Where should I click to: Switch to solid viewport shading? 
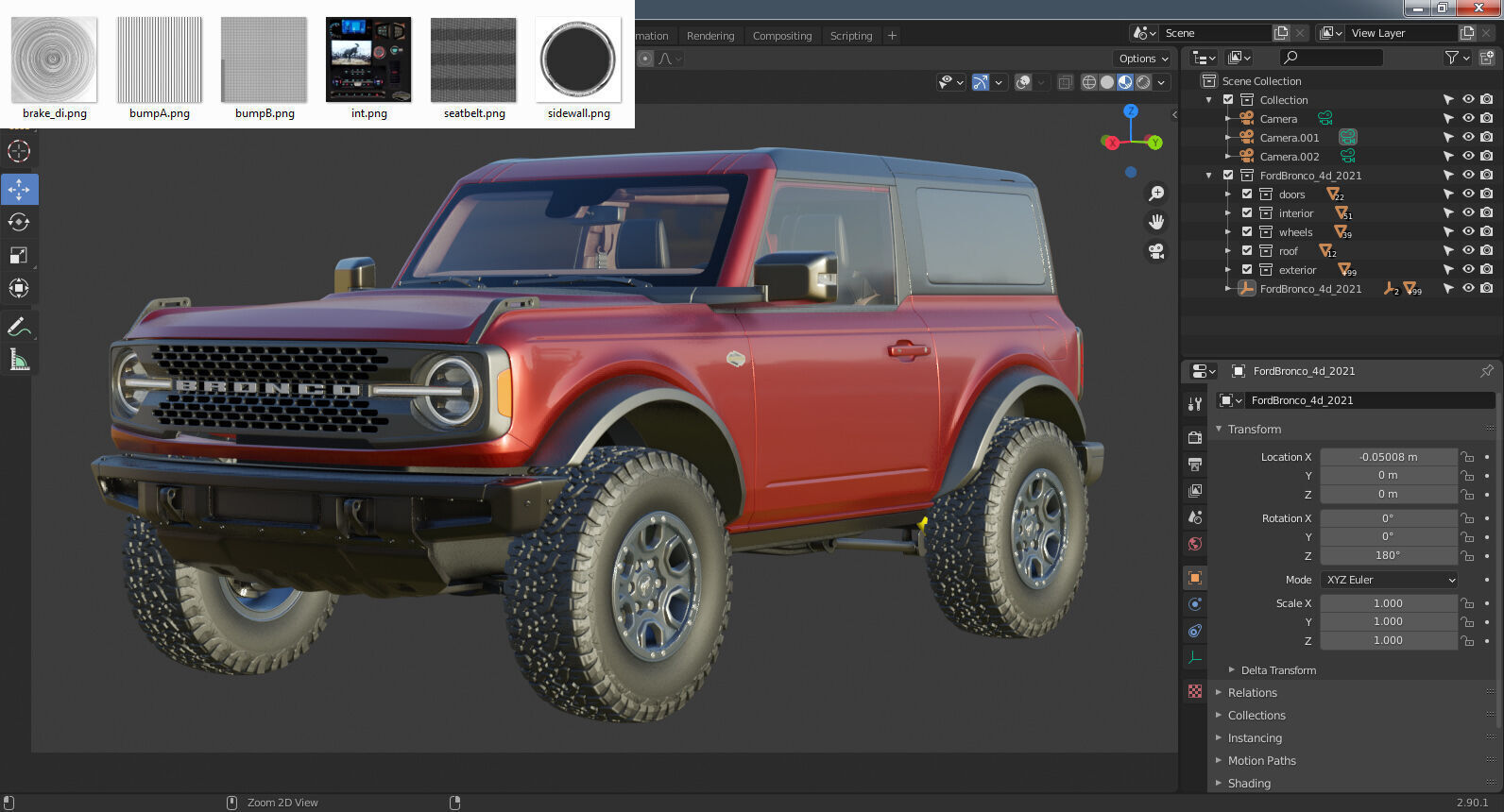pyautogui.click(x=1107, y=82)
